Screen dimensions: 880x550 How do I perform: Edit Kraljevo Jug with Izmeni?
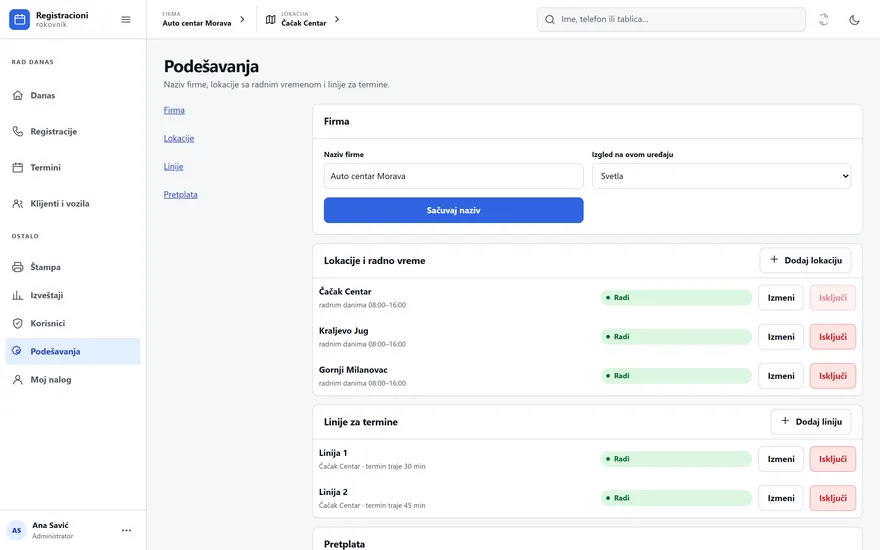point(781,337)
